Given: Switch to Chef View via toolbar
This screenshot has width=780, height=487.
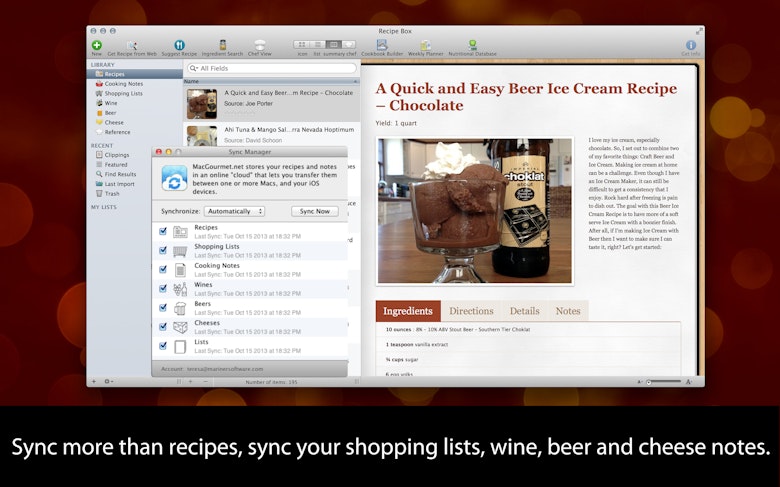Looking at the screenshot, I should [260, 48].
